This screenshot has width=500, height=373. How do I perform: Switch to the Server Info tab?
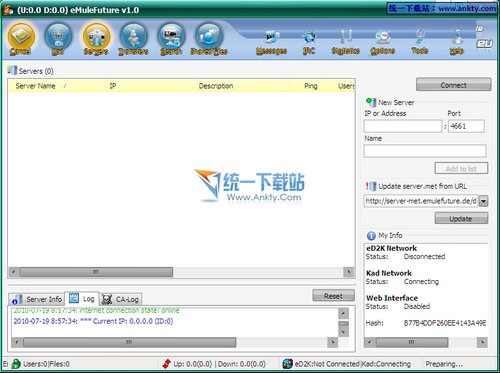pyautogui.click(x=37, y=299)
